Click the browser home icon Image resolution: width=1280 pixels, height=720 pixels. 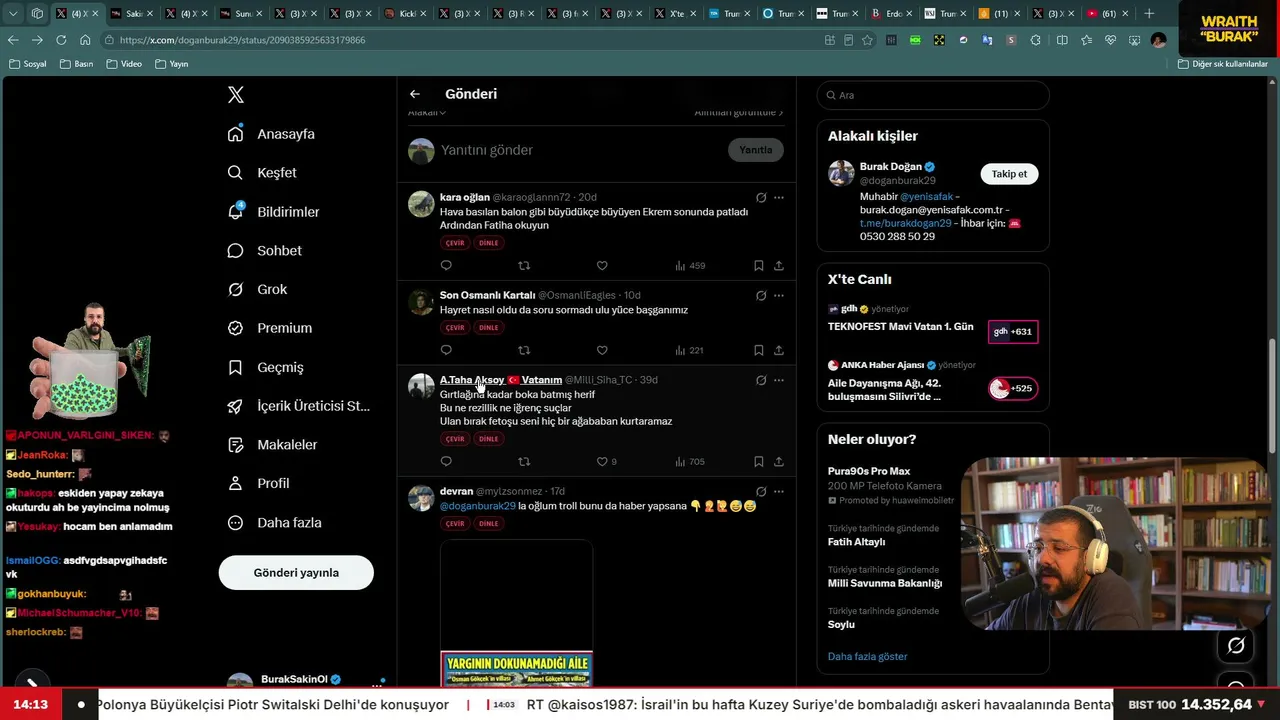(x=85, y=40)
